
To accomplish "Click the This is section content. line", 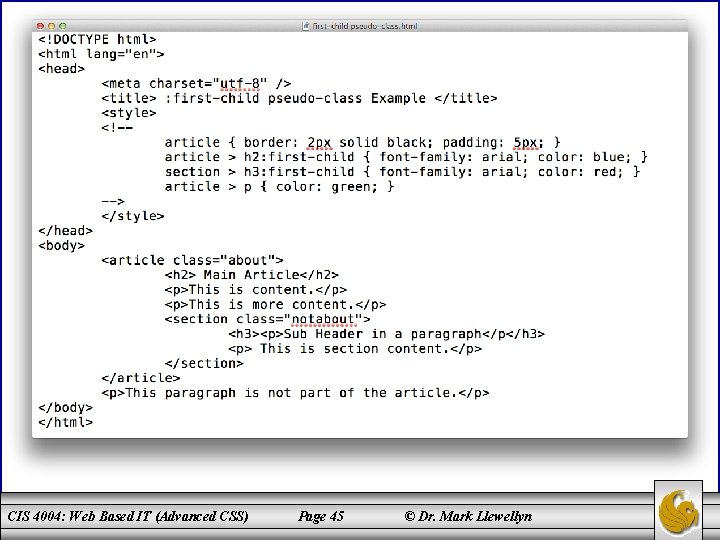I will click(355, 348).
